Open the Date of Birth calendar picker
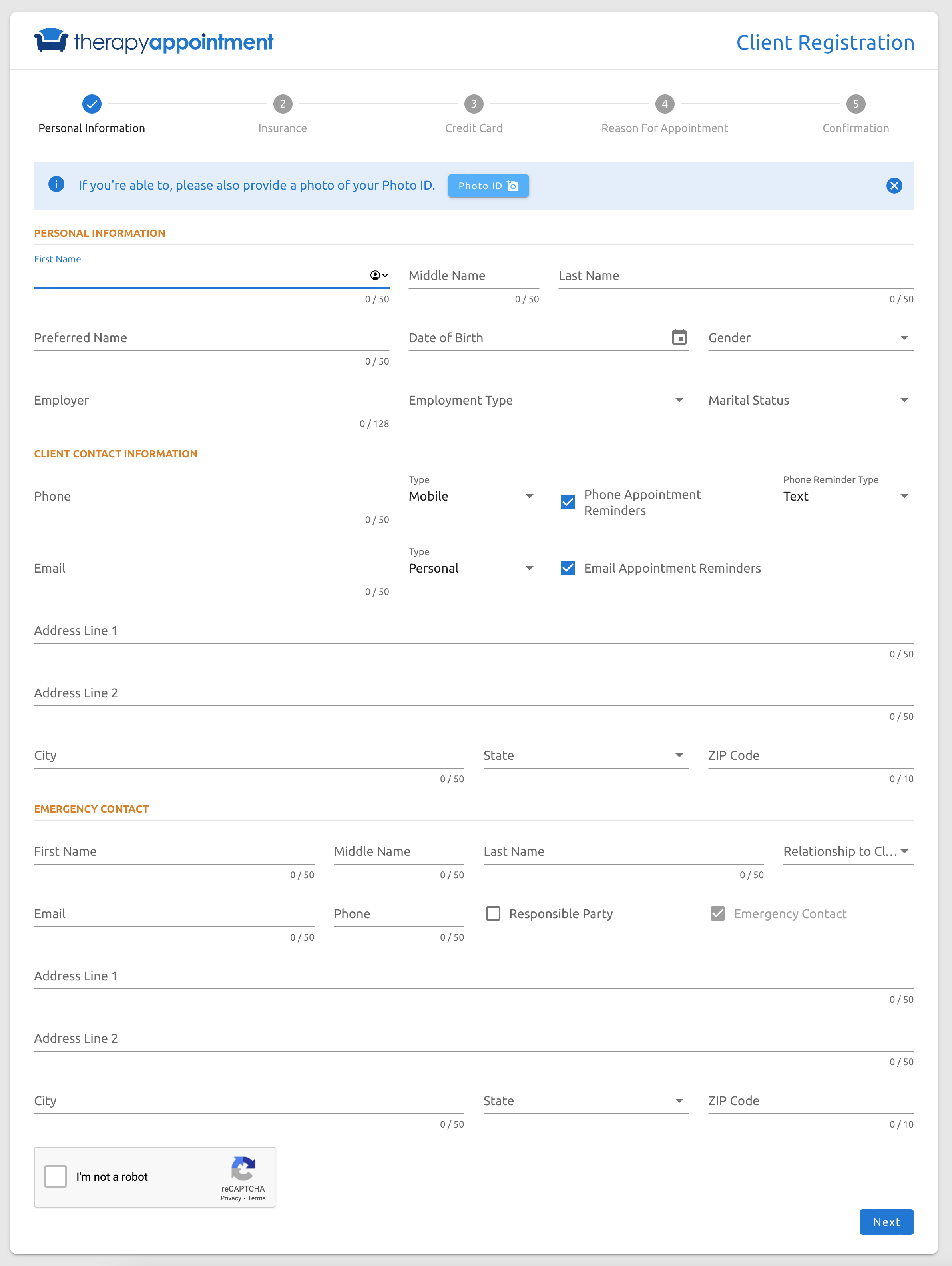The image size is (952, 1266). click(679, 337)
